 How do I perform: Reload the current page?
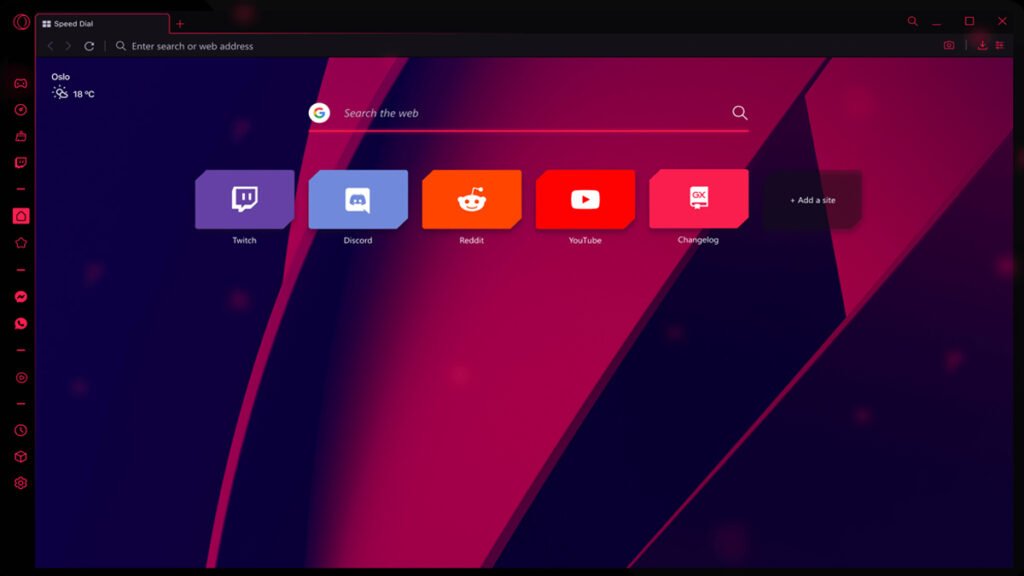coord(89,45)
